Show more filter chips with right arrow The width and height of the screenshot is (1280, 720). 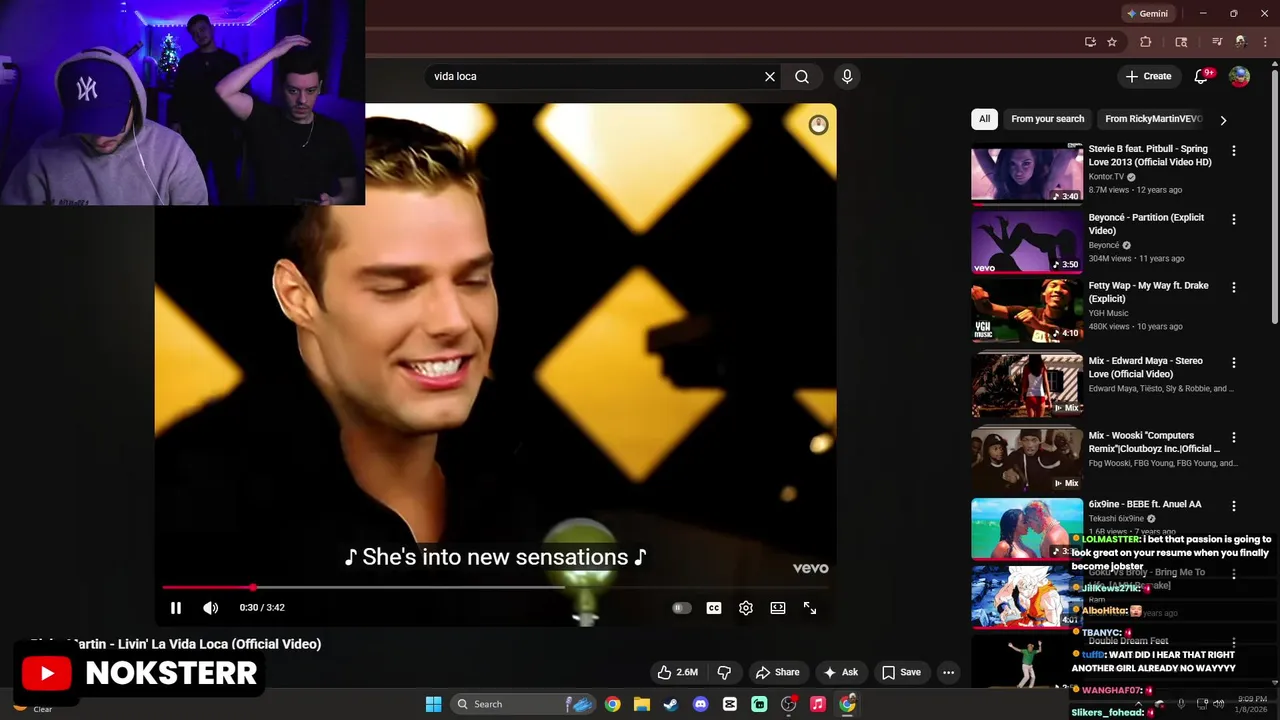click(x=1223, y=120)
